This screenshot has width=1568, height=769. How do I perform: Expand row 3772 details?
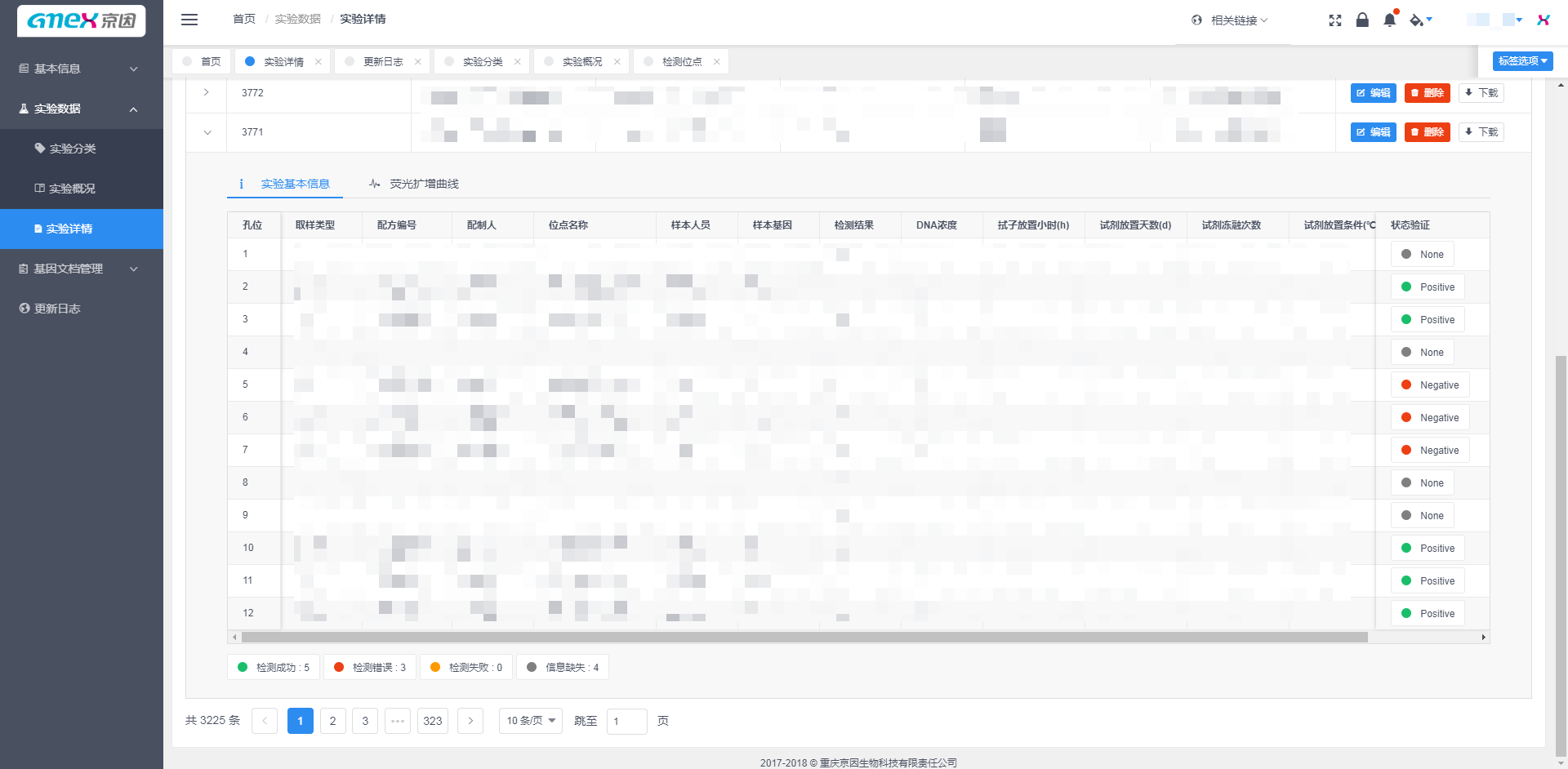pos(207,92)
